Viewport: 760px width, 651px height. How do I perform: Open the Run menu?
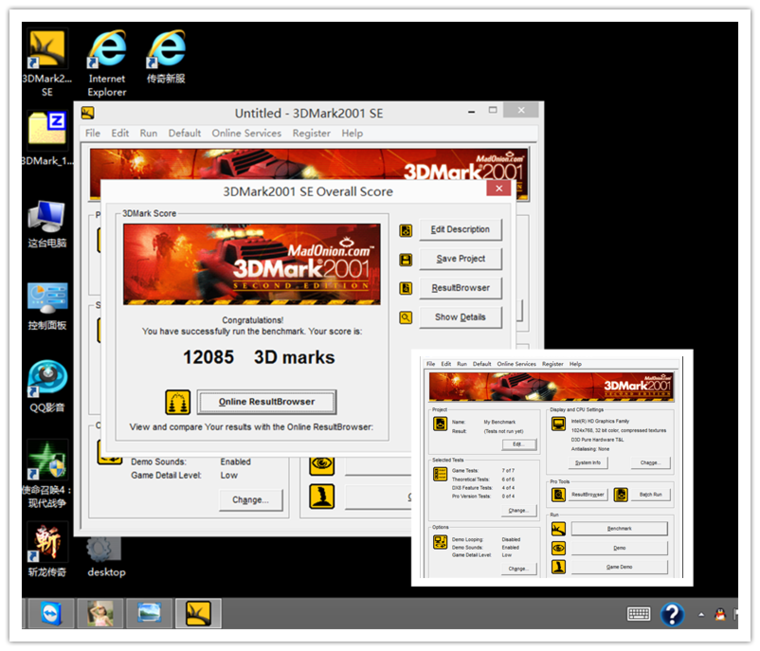[148, 133]
